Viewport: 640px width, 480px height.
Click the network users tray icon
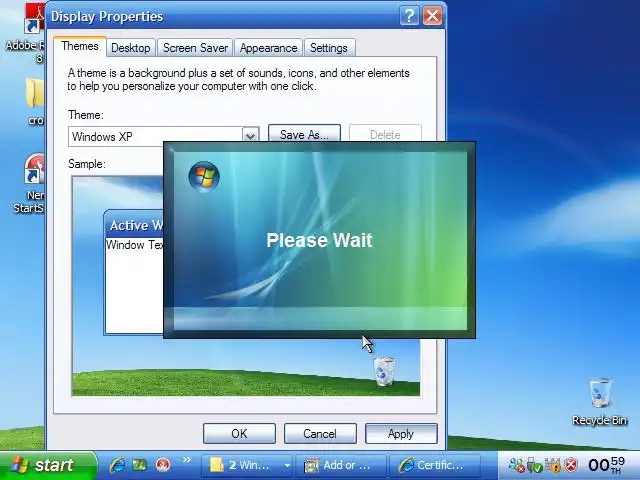[516, 465]
